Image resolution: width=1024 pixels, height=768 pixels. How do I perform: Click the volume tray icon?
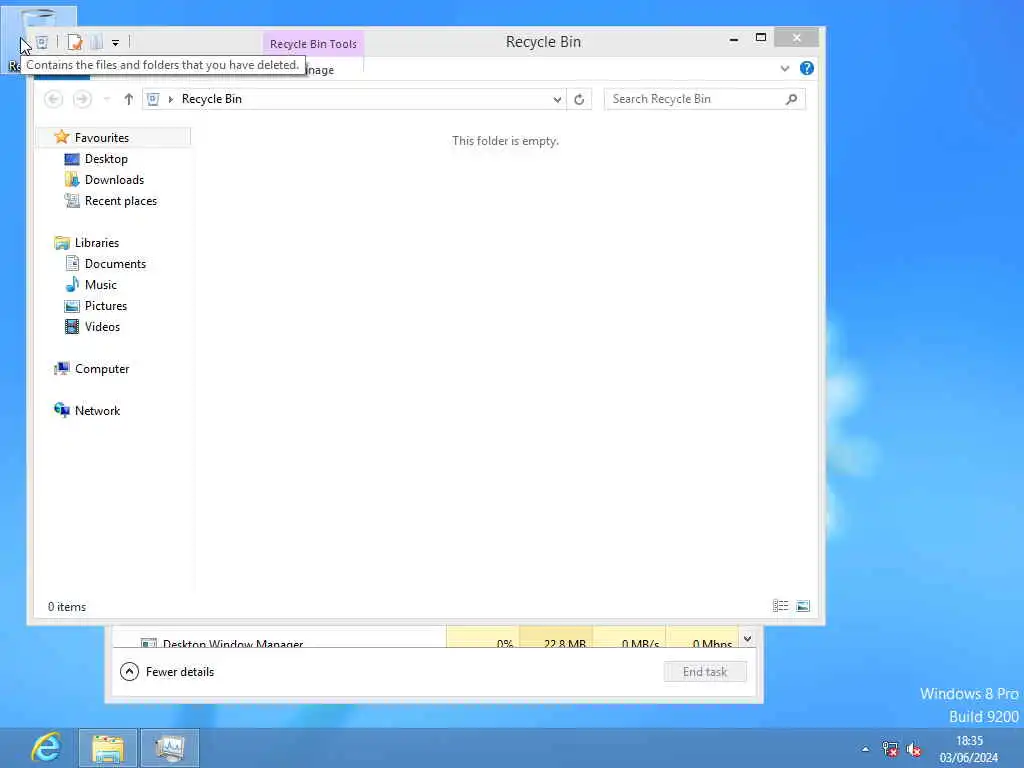(x=914, y=749)
